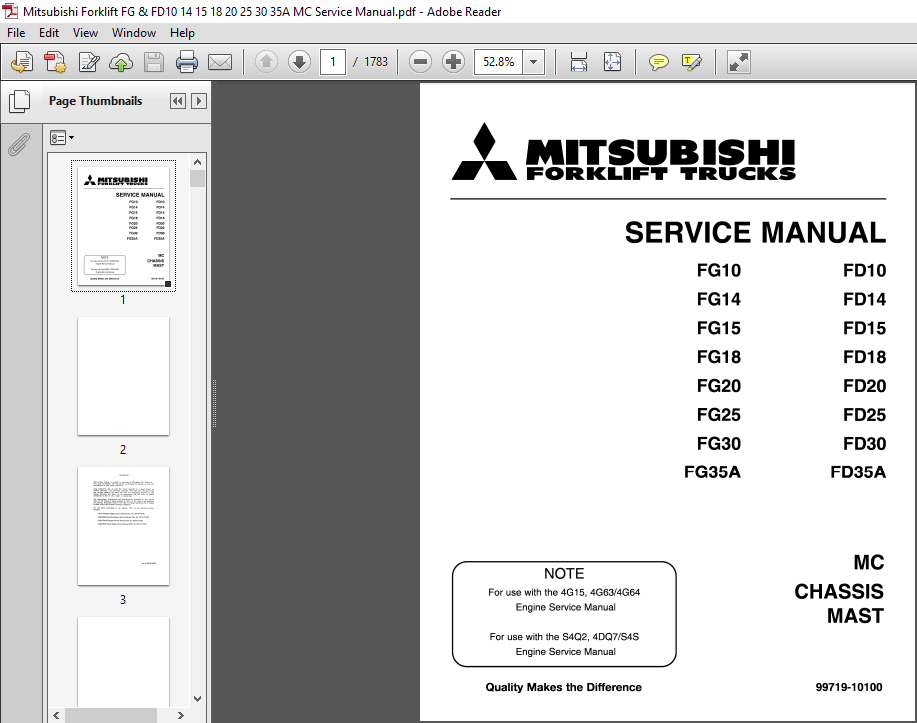Go to the next page arrow
The image size is (917, 723).
click(x=299, y=61)
